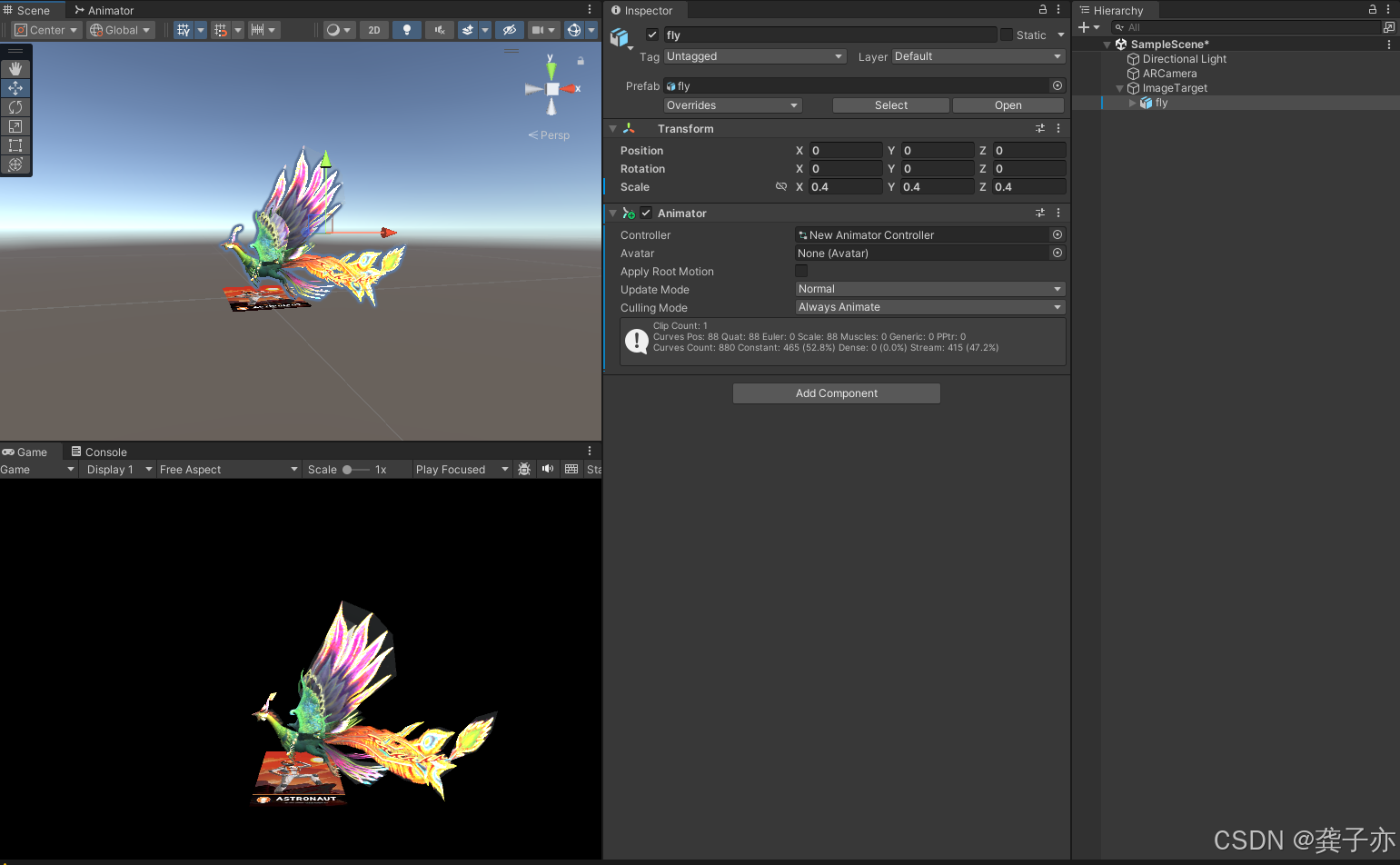Open Animator component presets icon

(1040, 214)
